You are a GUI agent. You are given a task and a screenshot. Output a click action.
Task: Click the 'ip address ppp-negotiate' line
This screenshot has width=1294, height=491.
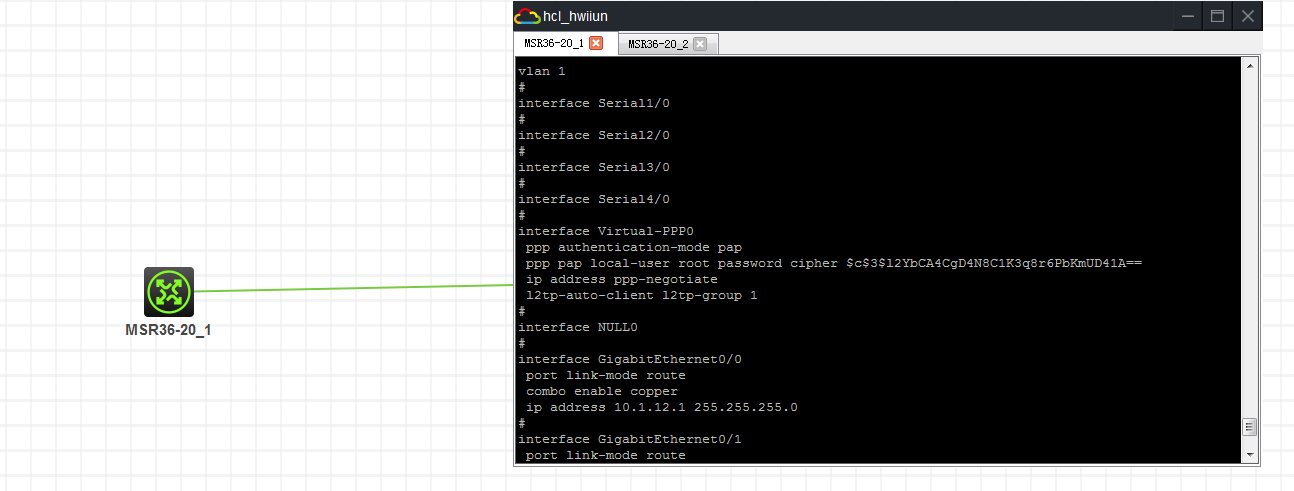(622, 279)
